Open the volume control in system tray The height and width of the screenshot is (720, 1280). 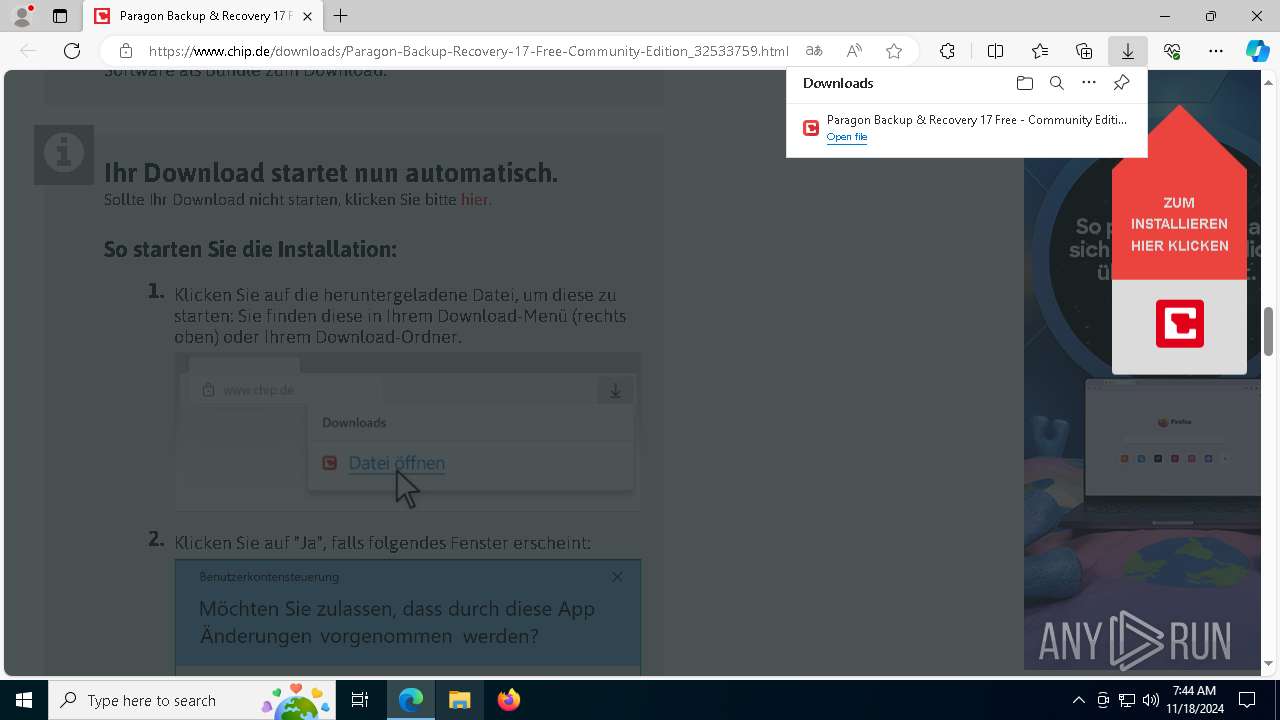click(1151, 700)
